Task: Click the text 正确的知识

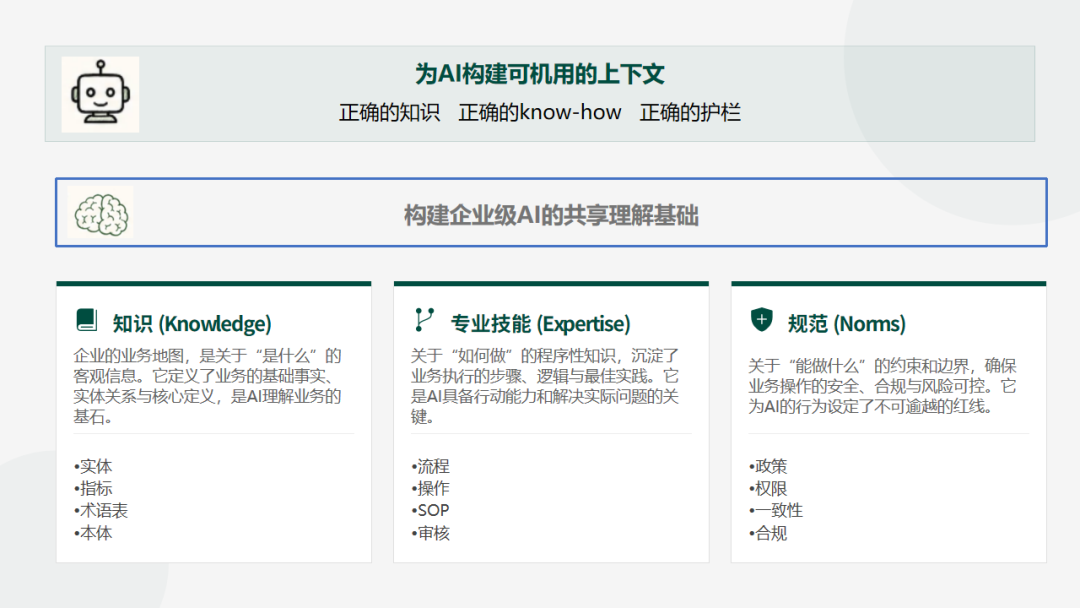Action: pyautogui.click(x=389, y=112)
